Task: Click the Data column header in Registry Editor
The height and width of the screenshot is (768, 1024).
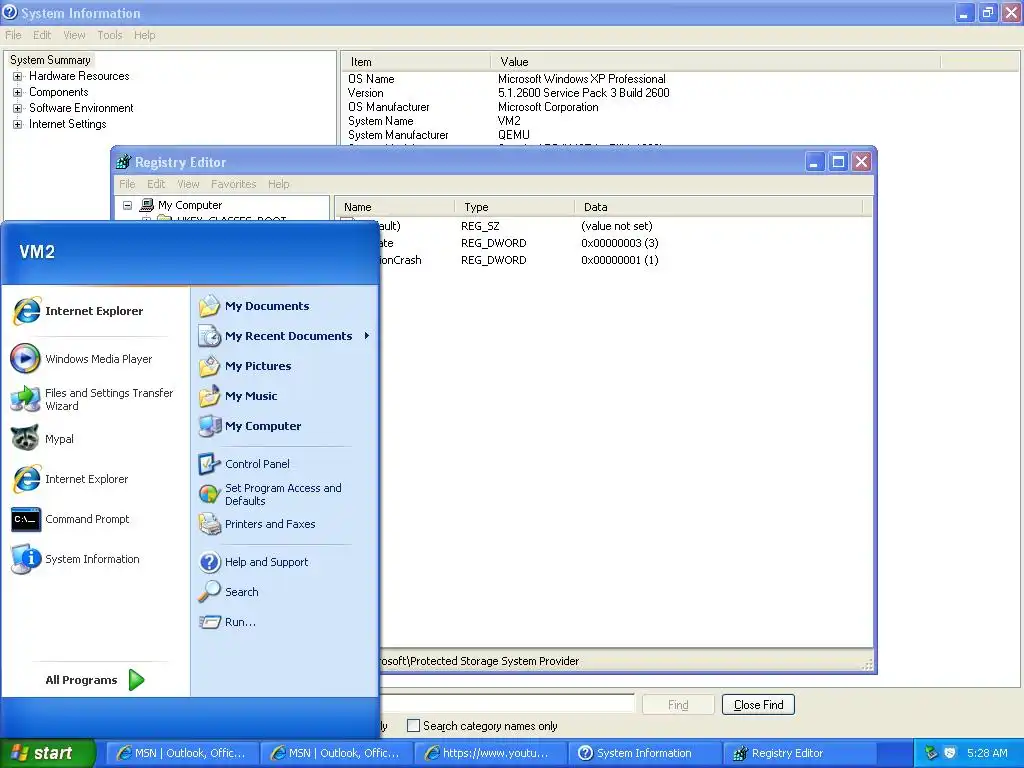Action: 718,207
